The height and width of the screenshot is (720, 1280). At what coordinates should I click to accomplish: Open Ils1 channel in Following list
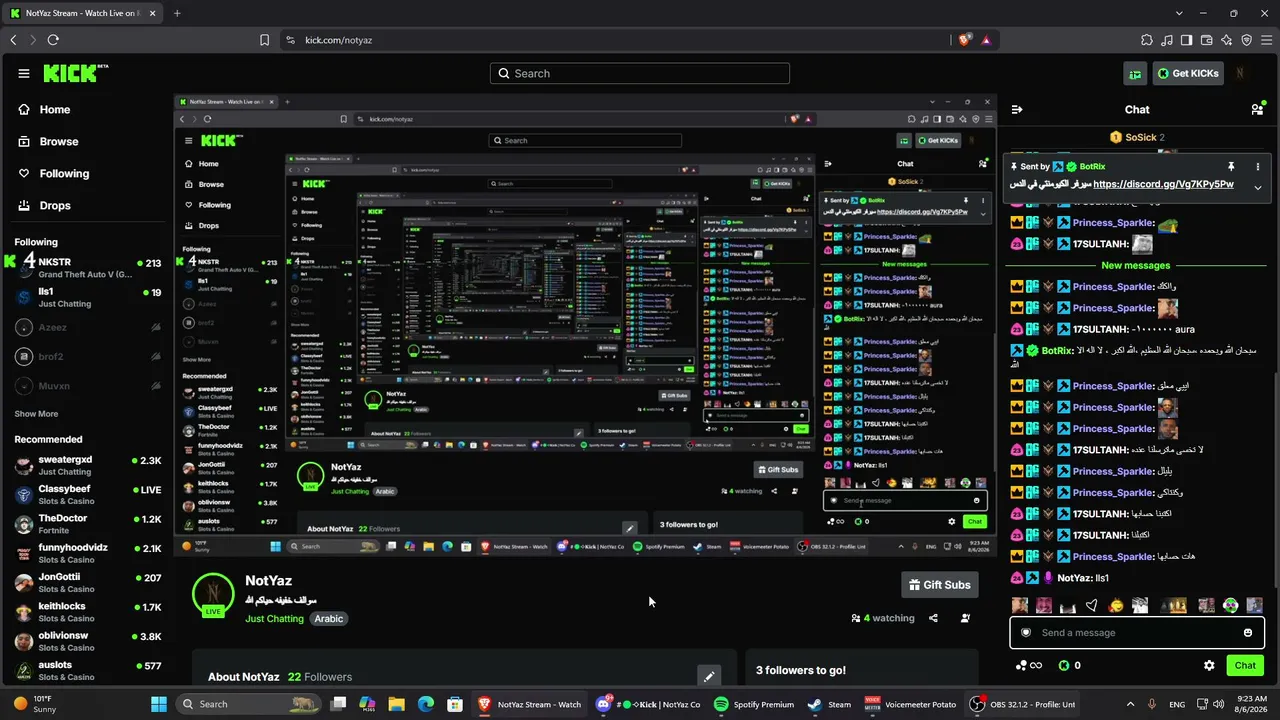88,298
